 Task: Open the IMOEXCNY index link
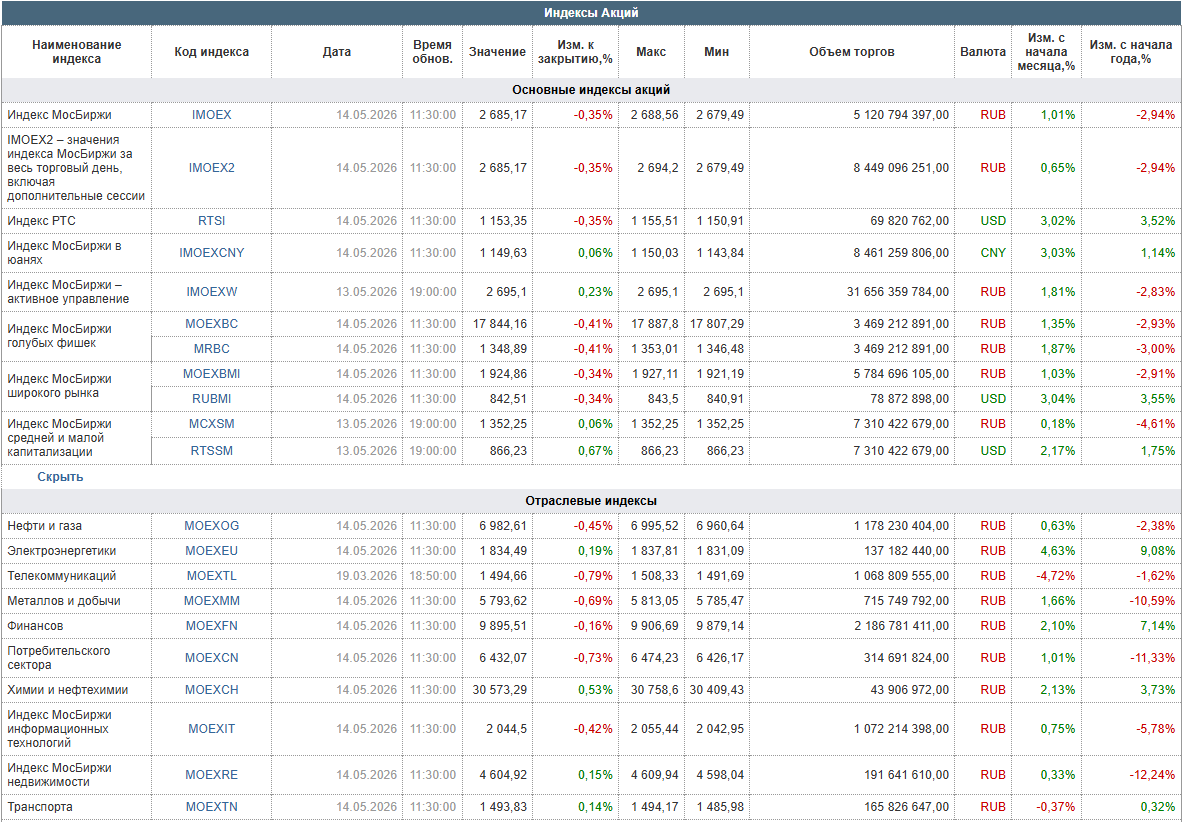[211, 253]
